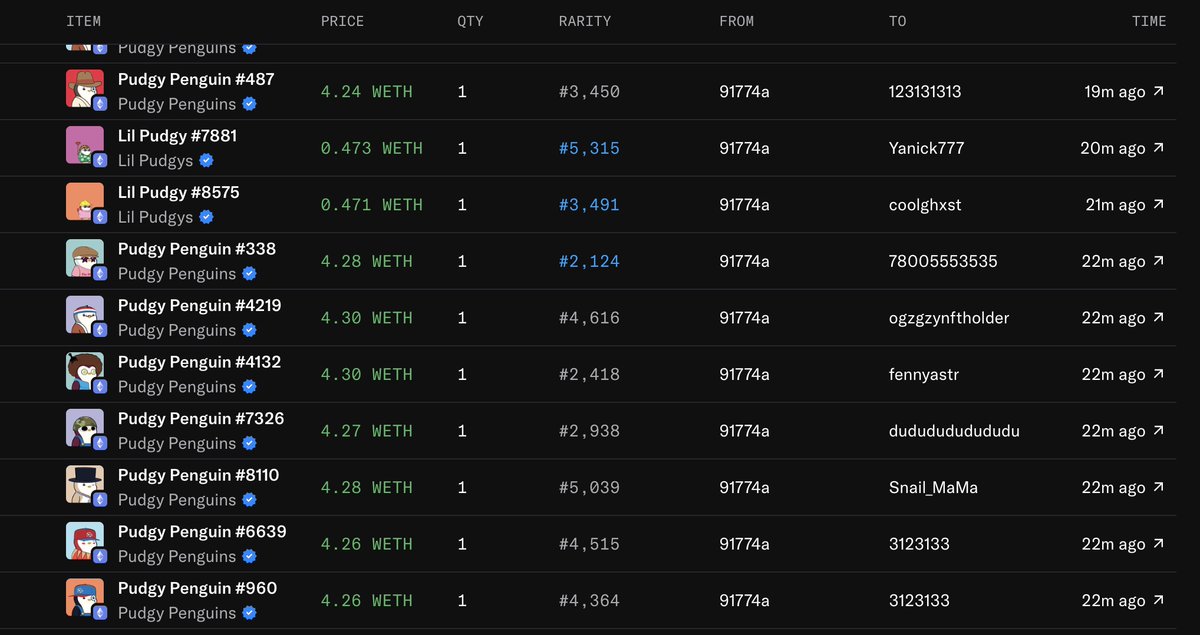
Task: Open buyer profile 123131313
Action: [925, 91]
